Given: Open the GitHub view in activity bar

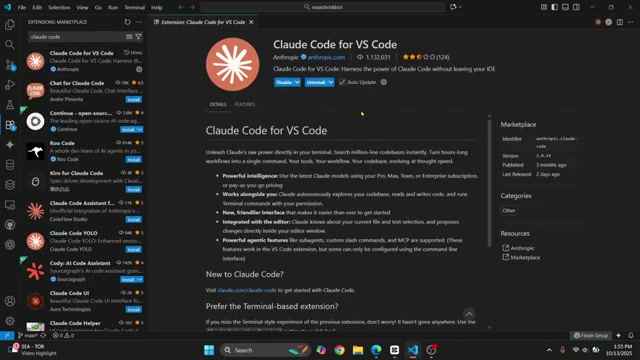Looking at the screenshot, I should click(x=10, y=224).
